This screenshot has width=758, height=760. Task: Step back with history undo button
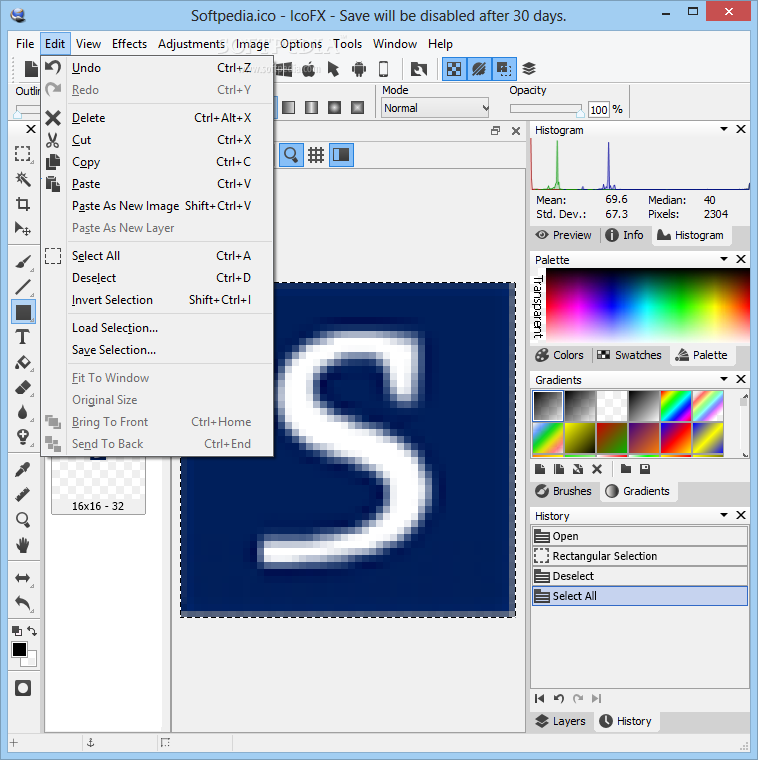point(559,698)
